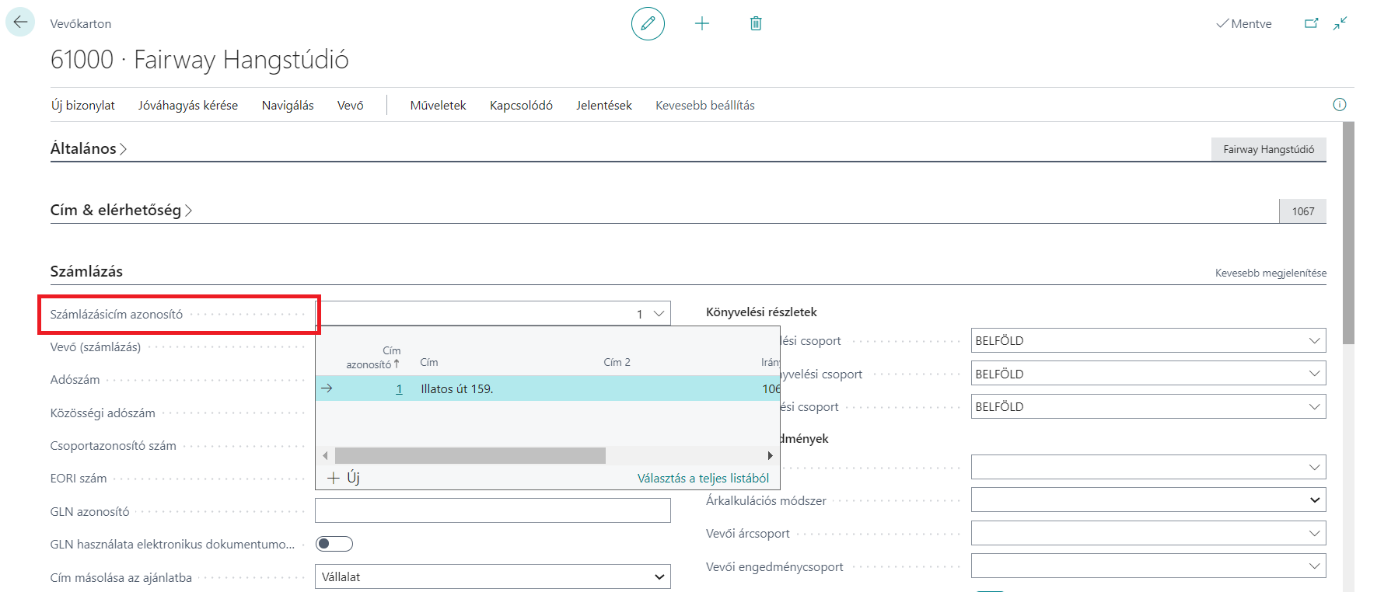Open the Navigálás menu
The height and width of the screenshot is (592, 1384).
tap(288, 105)
